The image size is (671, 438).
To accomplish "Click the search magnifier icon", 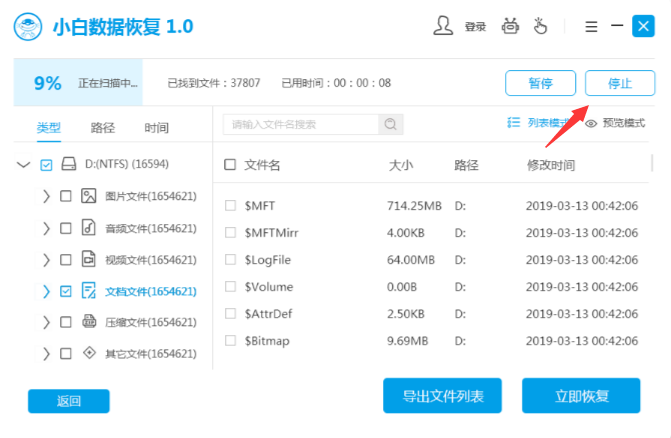I will click(x=391, y=125).
